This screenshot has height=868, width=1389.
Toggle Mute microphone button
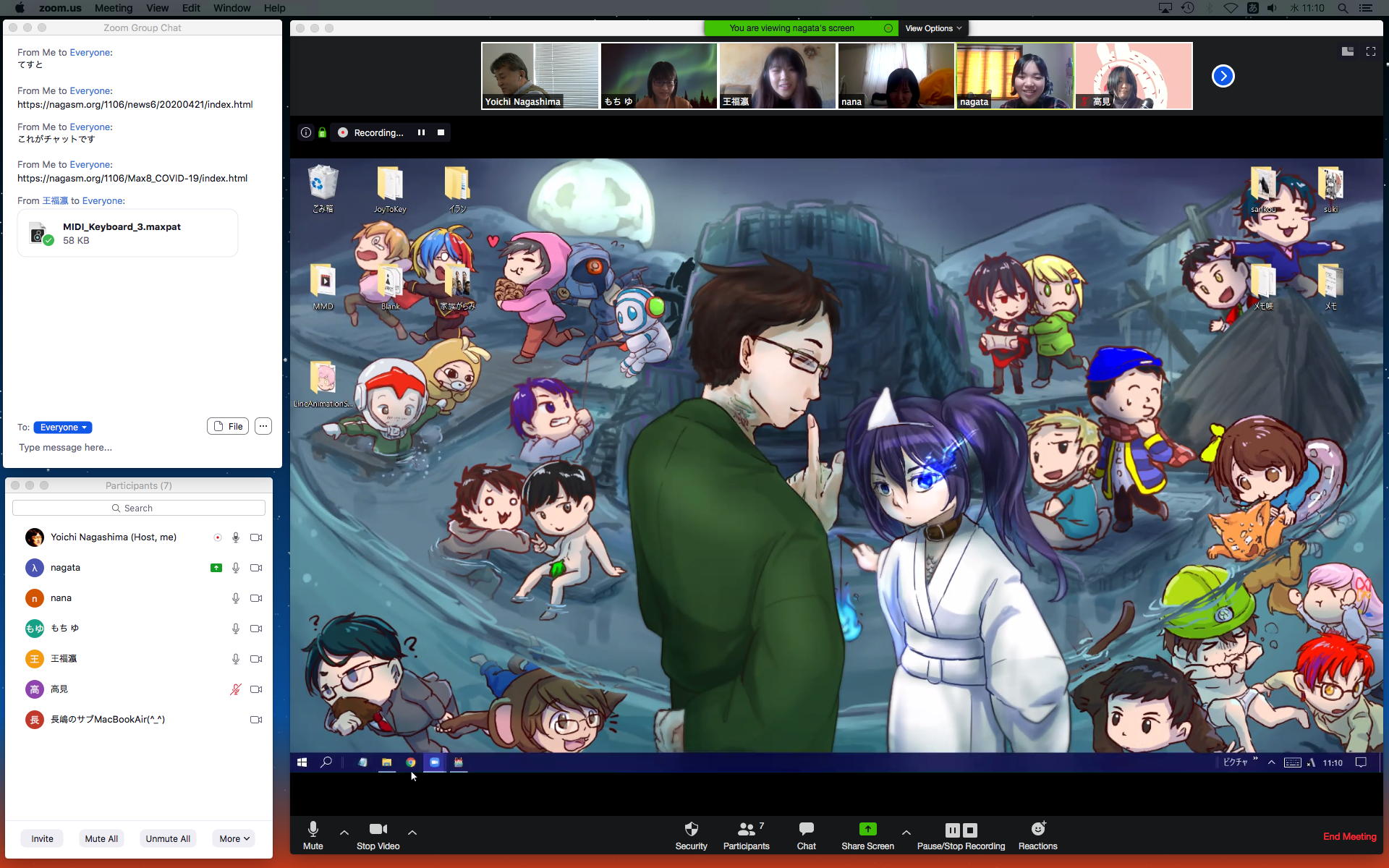313,830
